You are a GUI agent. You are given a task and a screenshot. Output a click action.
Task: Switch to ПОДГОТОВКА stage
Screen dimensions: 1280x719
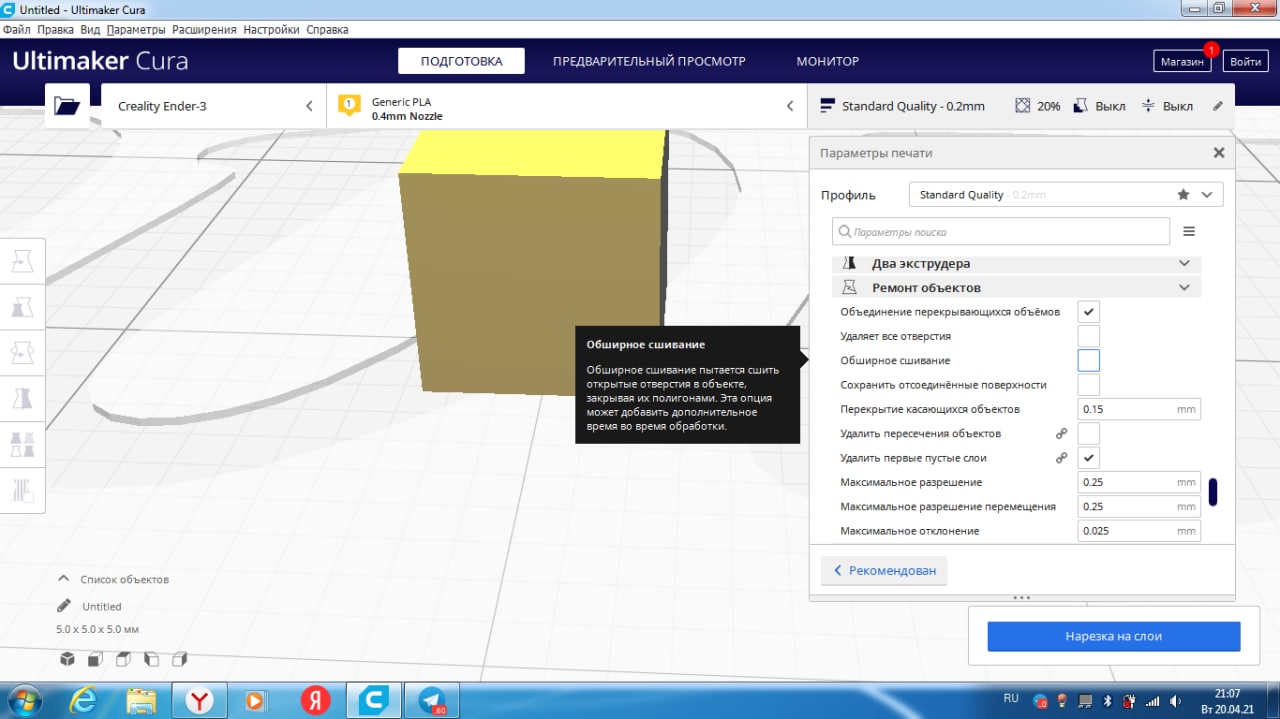coord(461,61)
